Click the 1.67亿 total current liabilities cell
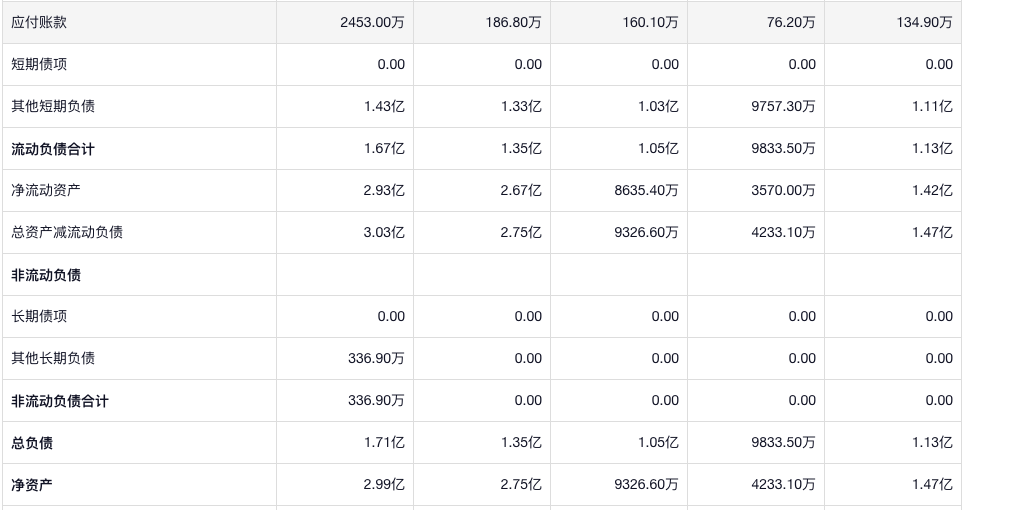Image resolution: width=1025 pixels, height=510 pixels. pos(384,148)
